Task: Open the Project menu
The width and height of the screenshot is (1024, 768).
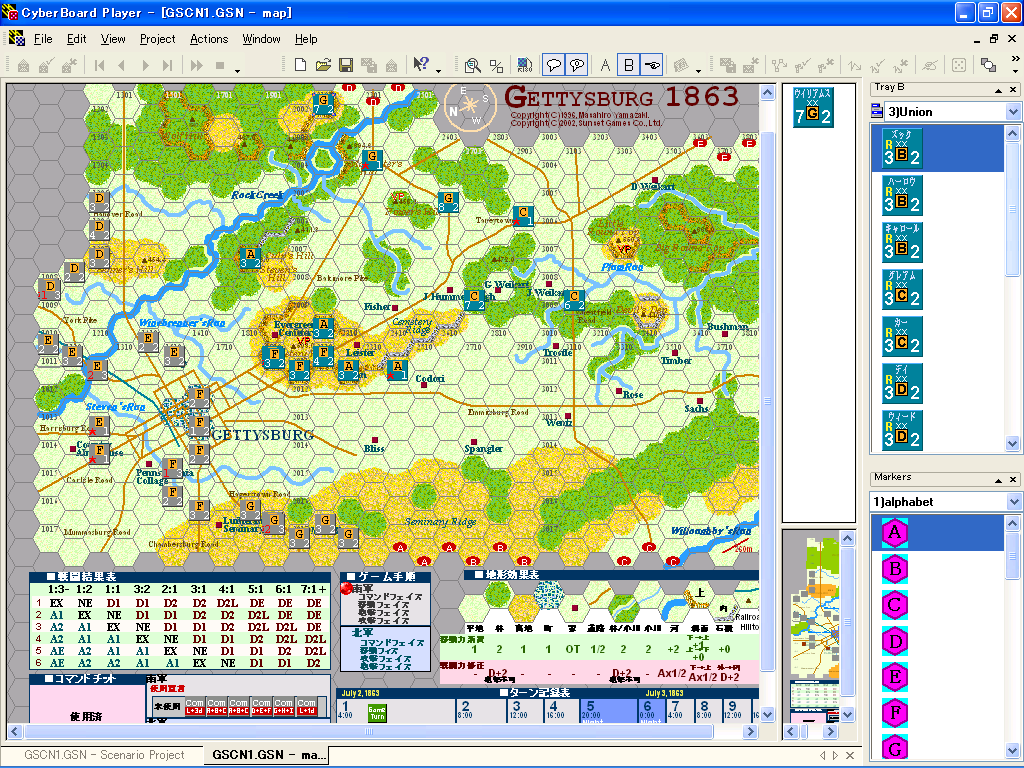Action: [157, 39]
